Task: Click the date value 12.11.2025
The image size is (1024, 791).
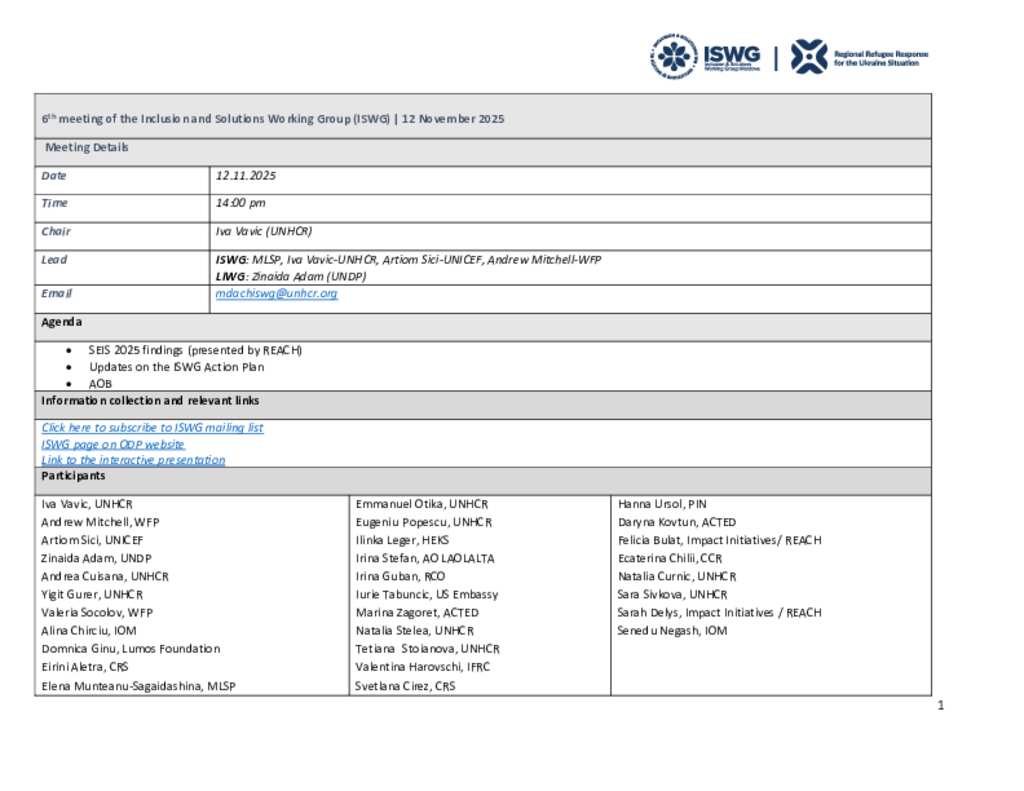Action: 246,176
